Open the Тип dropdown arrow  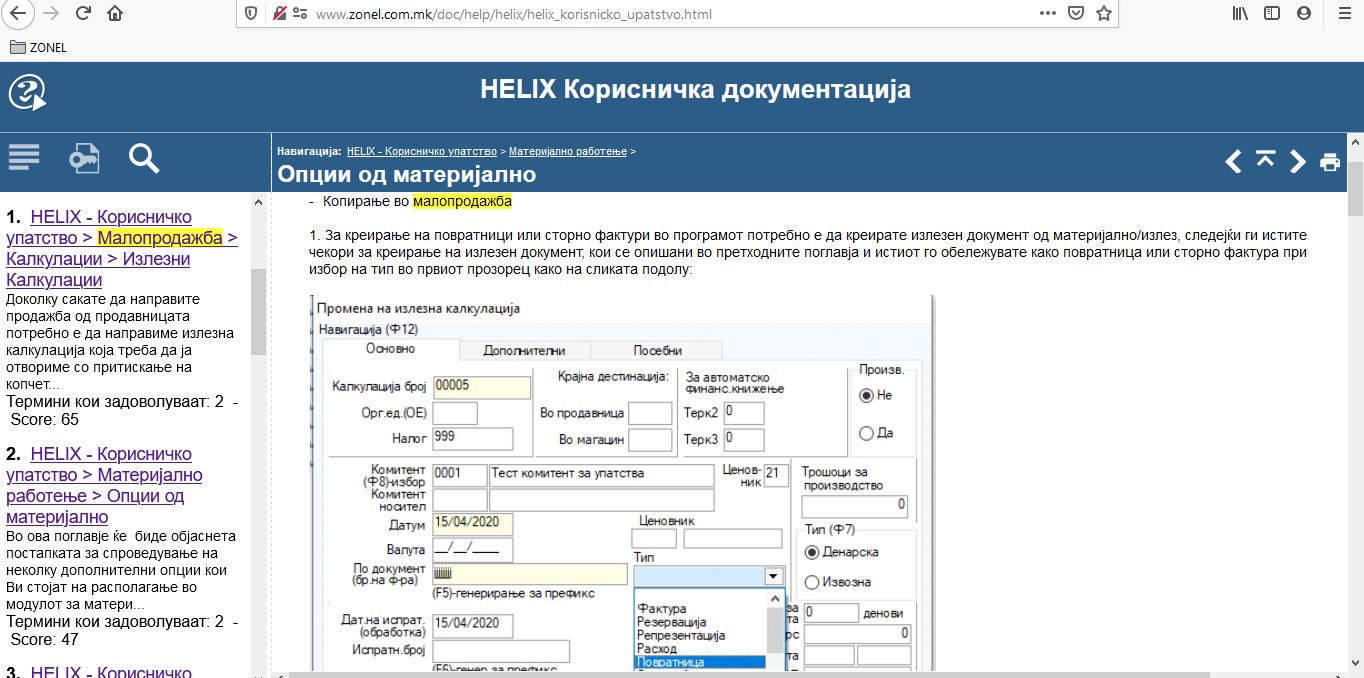pos(773,576)
